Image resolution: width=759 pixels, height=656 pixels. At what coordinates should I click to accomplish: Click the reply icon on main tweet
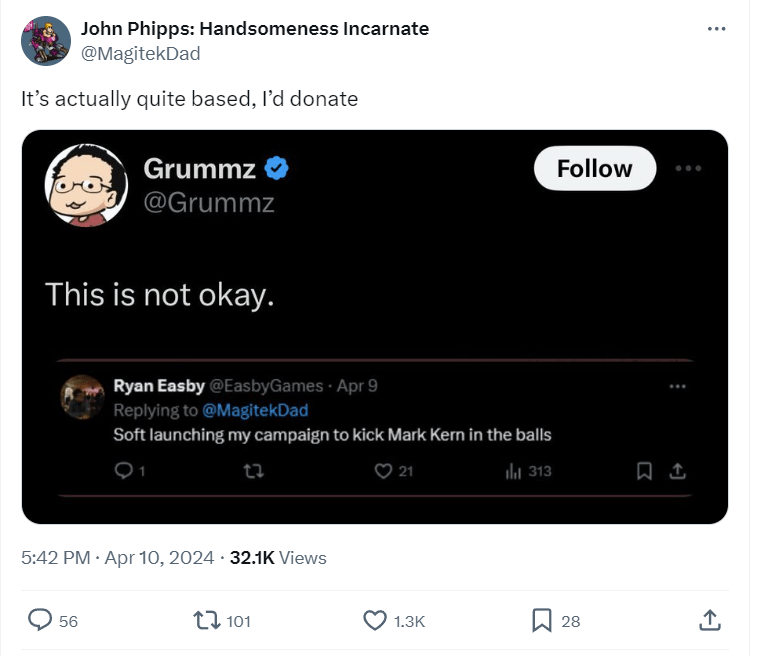coord(39,621)
